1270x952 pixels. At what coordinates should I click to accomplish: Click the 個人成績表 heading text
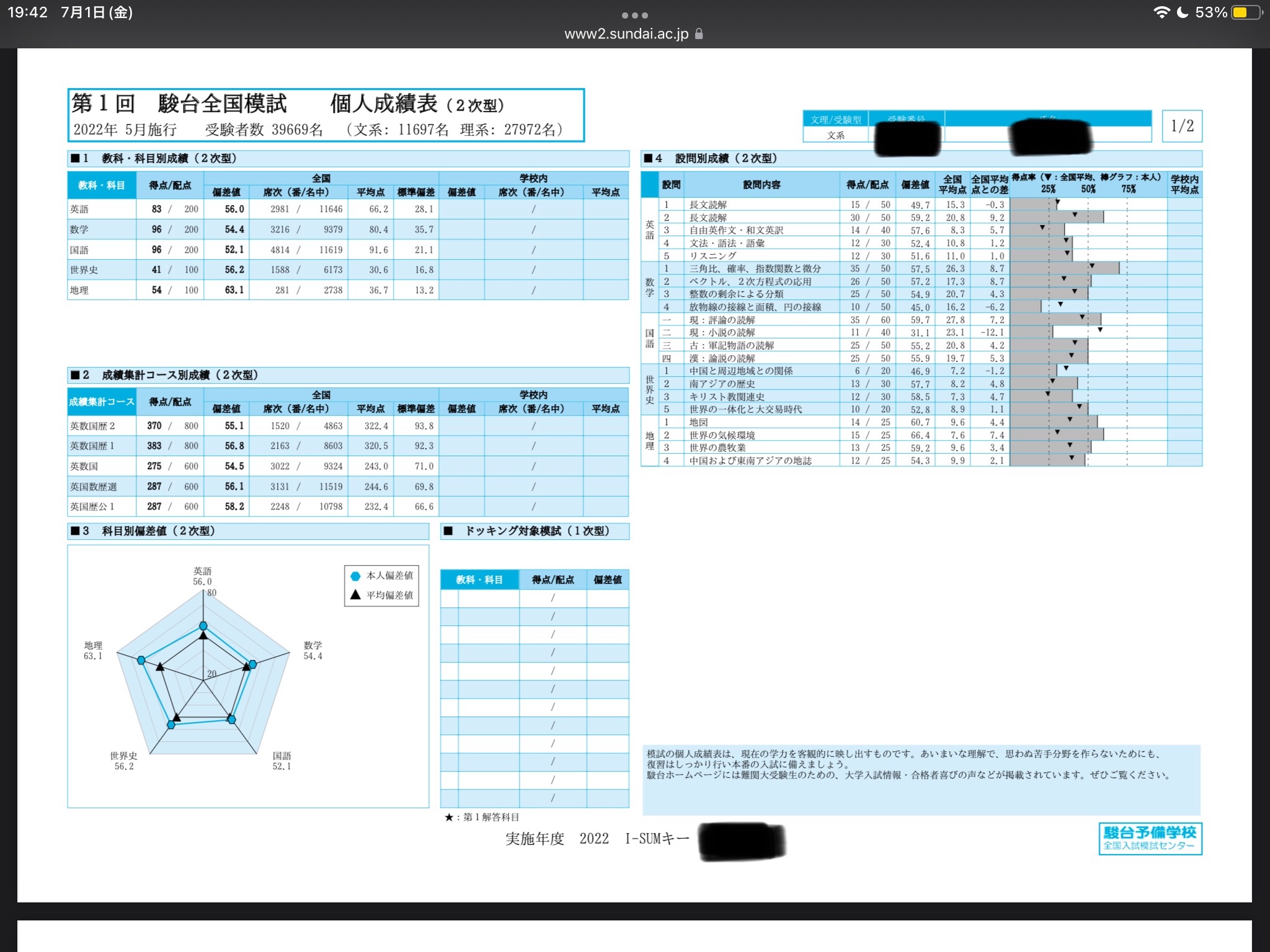click(x=384, y=104)
